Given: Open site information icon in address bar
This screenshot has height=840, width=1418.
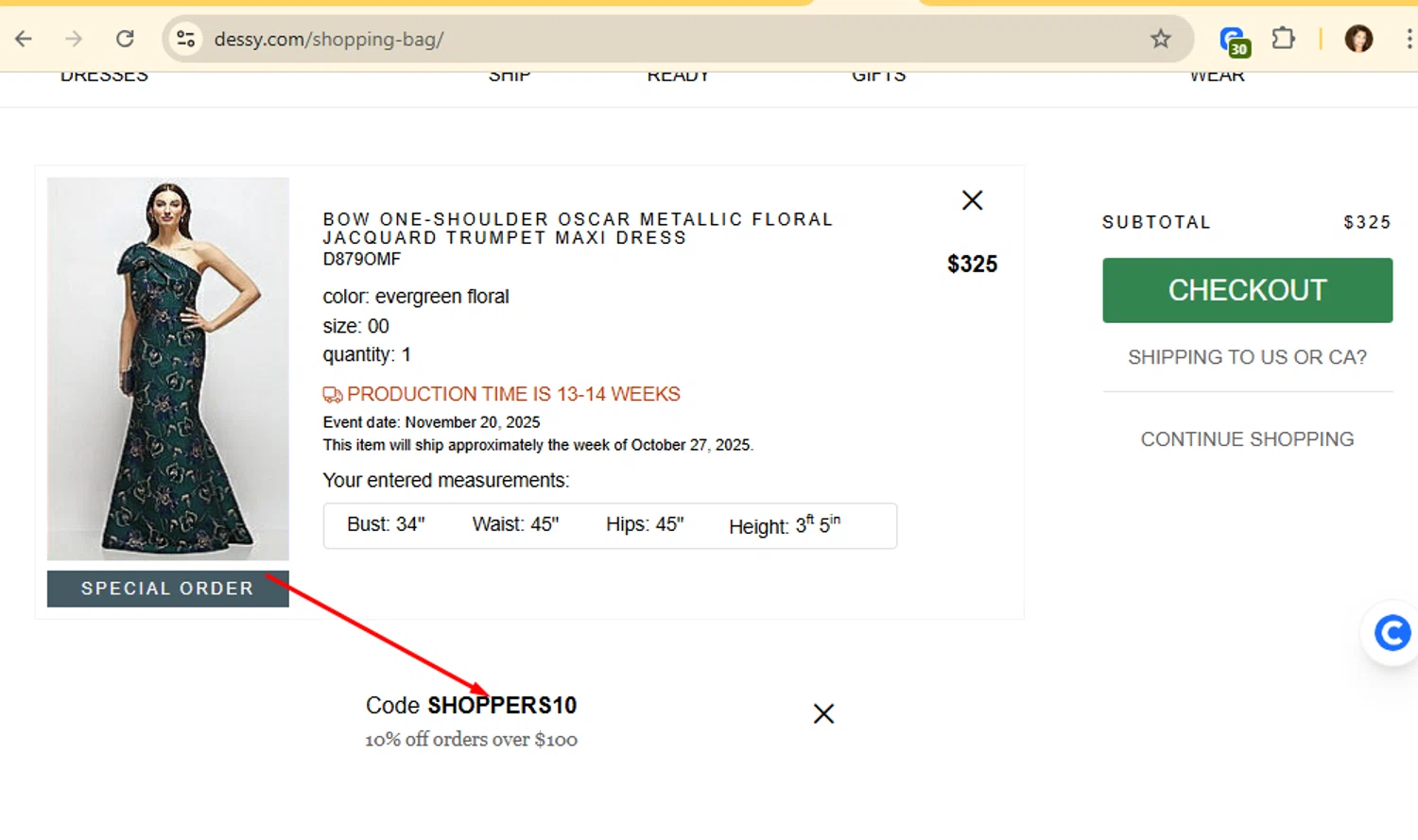Looking at the screenshot, I should coord(186,39).
